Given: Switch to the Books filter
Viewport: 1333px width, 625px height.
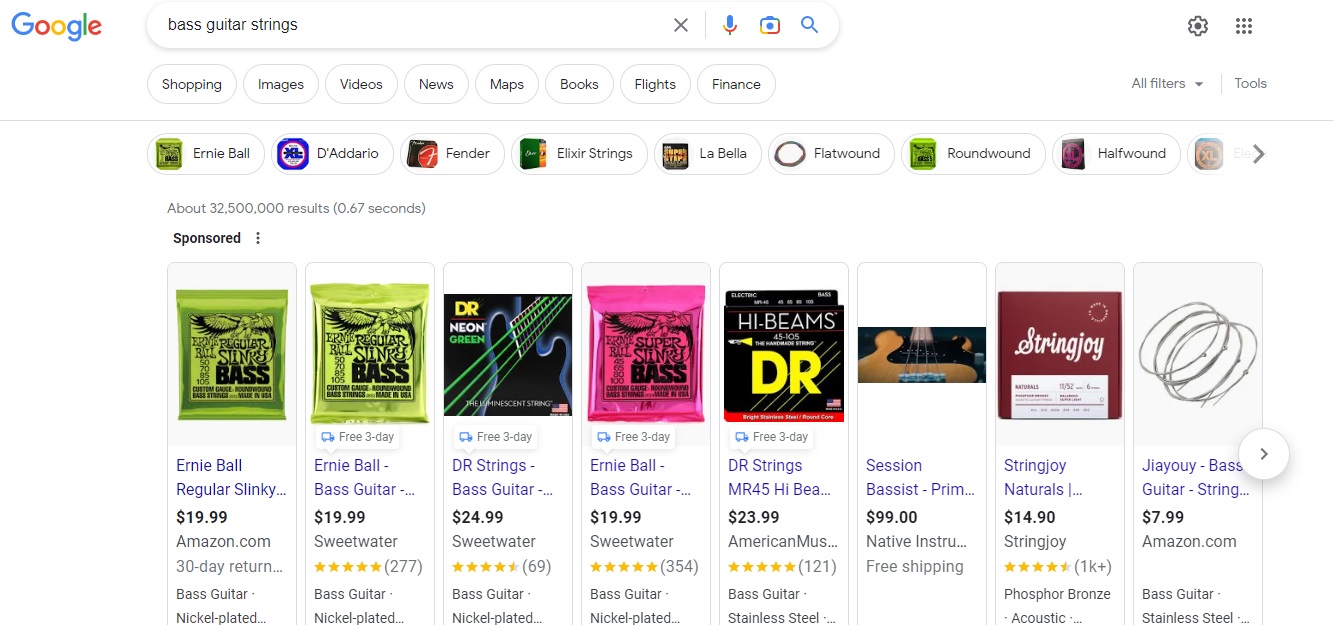Looking at the screenshot, I should tap(579, 84).
